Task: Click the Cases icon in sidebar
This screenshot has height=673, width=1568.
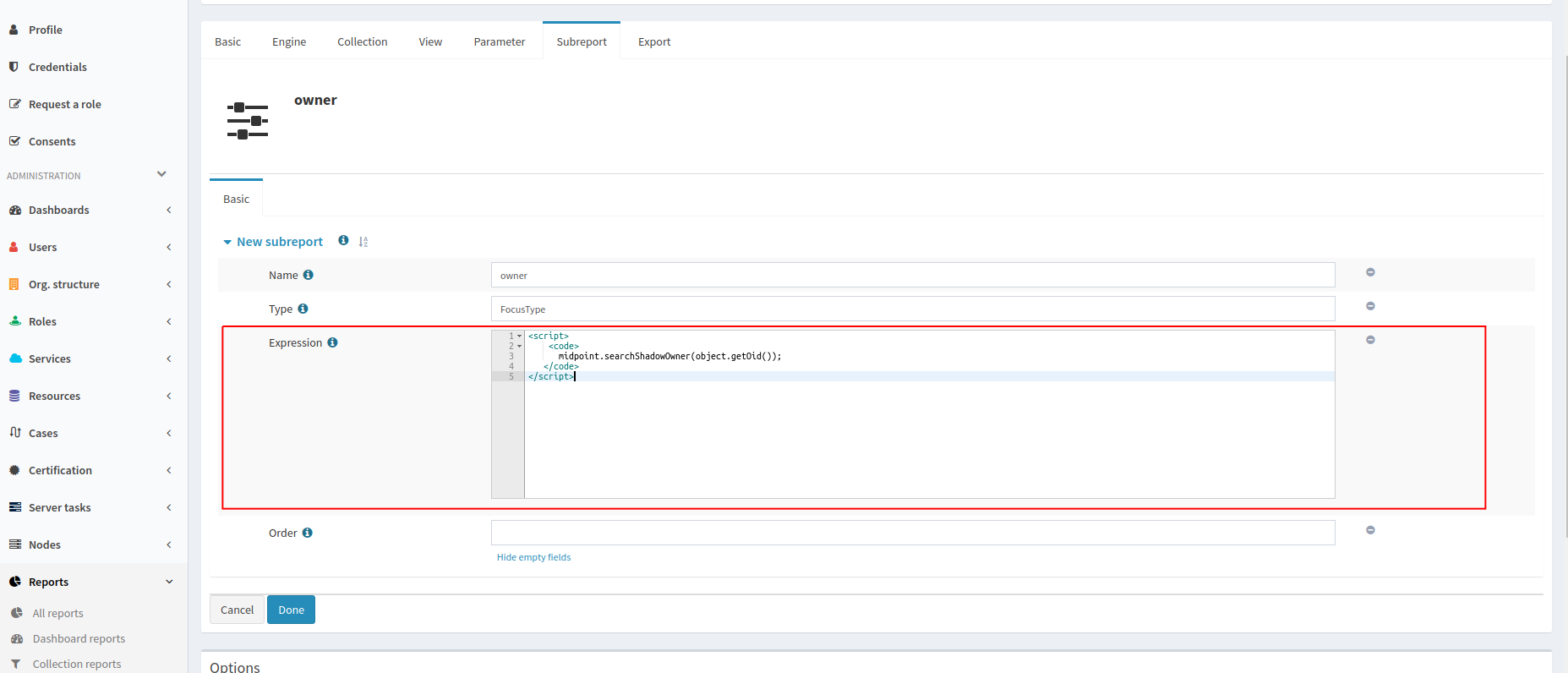Action: click(14, 432)
